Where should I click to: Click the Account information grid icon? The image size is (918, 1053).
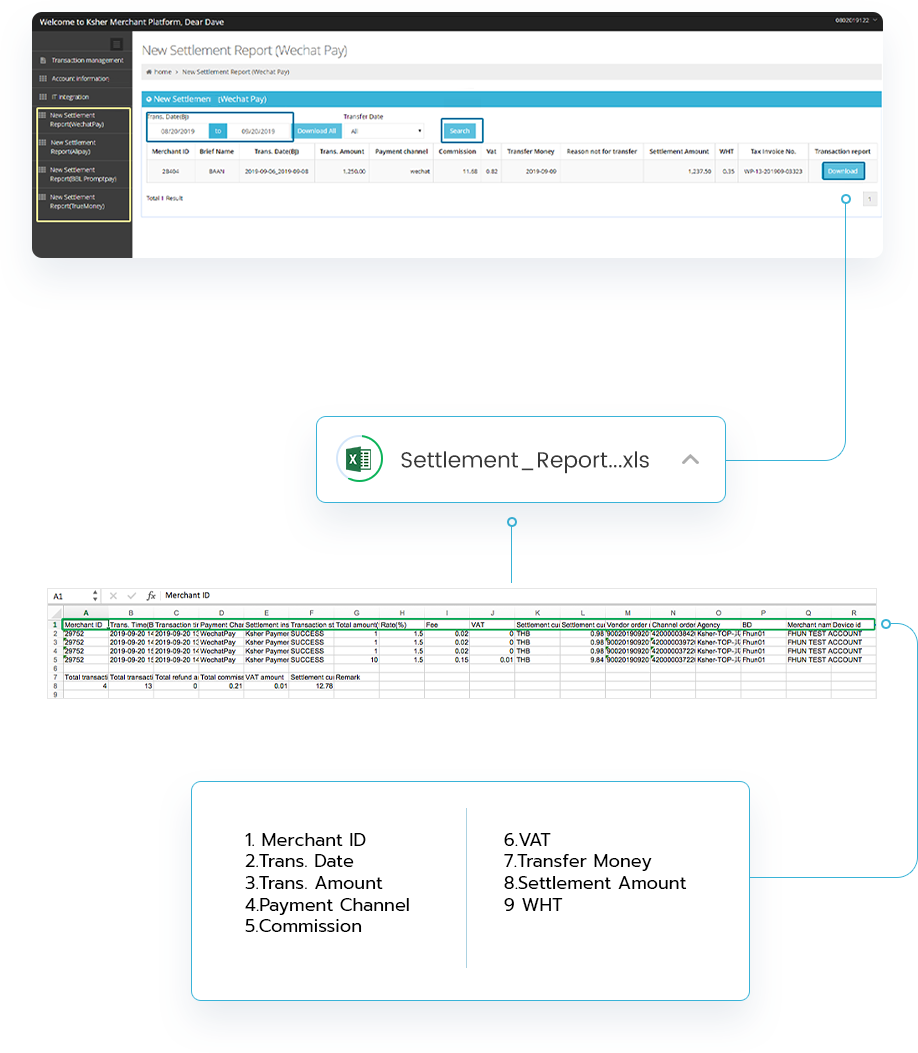[43, 79]
